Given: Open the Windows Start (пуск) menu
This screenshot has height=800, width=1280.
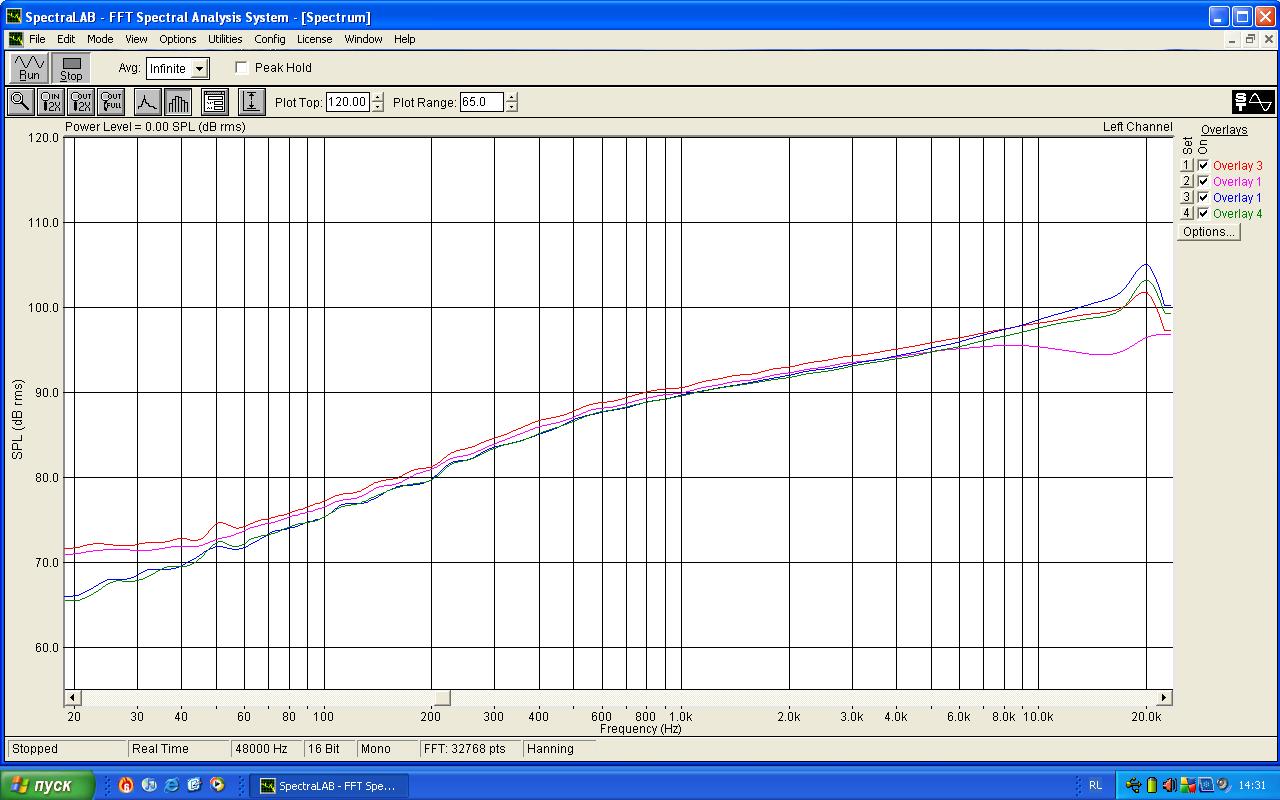Looking at the screenshot, I should coord(48,785).
